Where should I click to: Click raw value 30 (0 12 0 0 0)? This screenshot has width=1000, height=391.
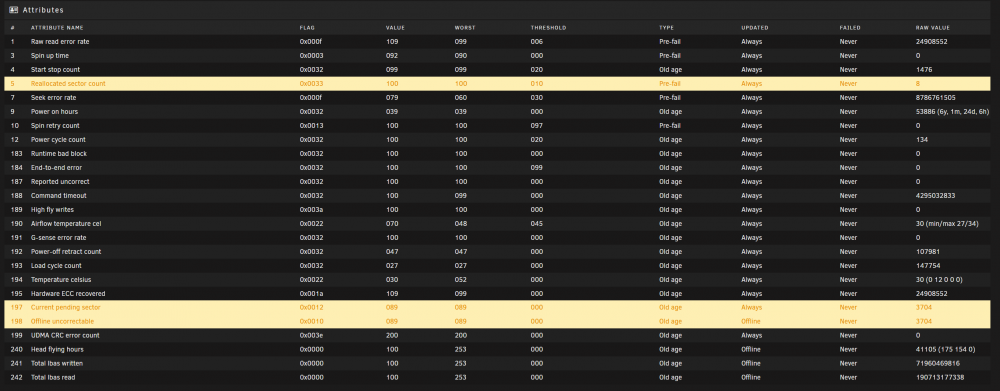pyautogui.click(x=939, y=280)
